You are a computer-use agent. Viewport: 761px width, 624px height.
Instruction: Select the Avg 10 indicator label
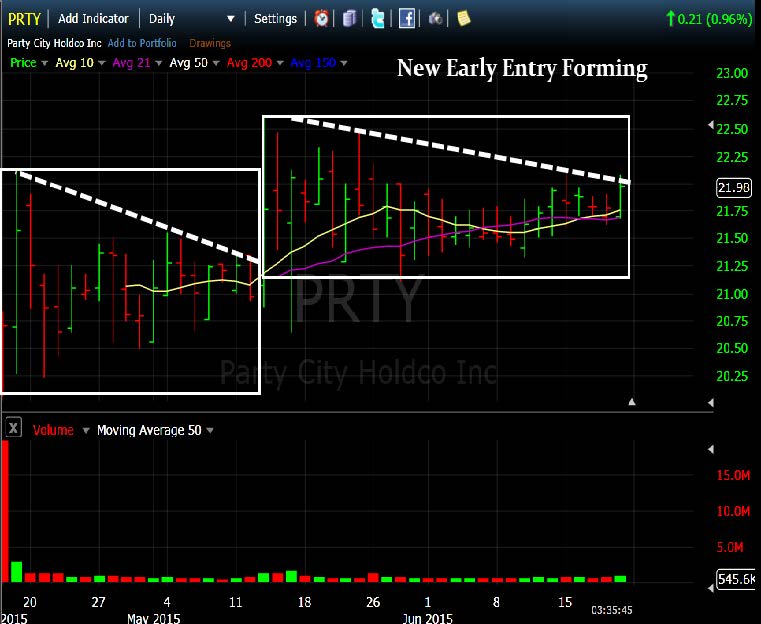point(74,63)
